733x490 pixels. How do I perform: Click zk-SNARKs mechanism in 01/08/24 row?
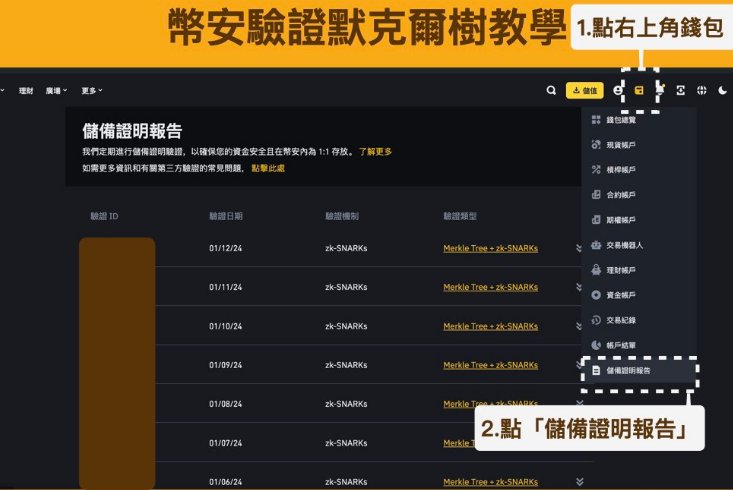346,404
